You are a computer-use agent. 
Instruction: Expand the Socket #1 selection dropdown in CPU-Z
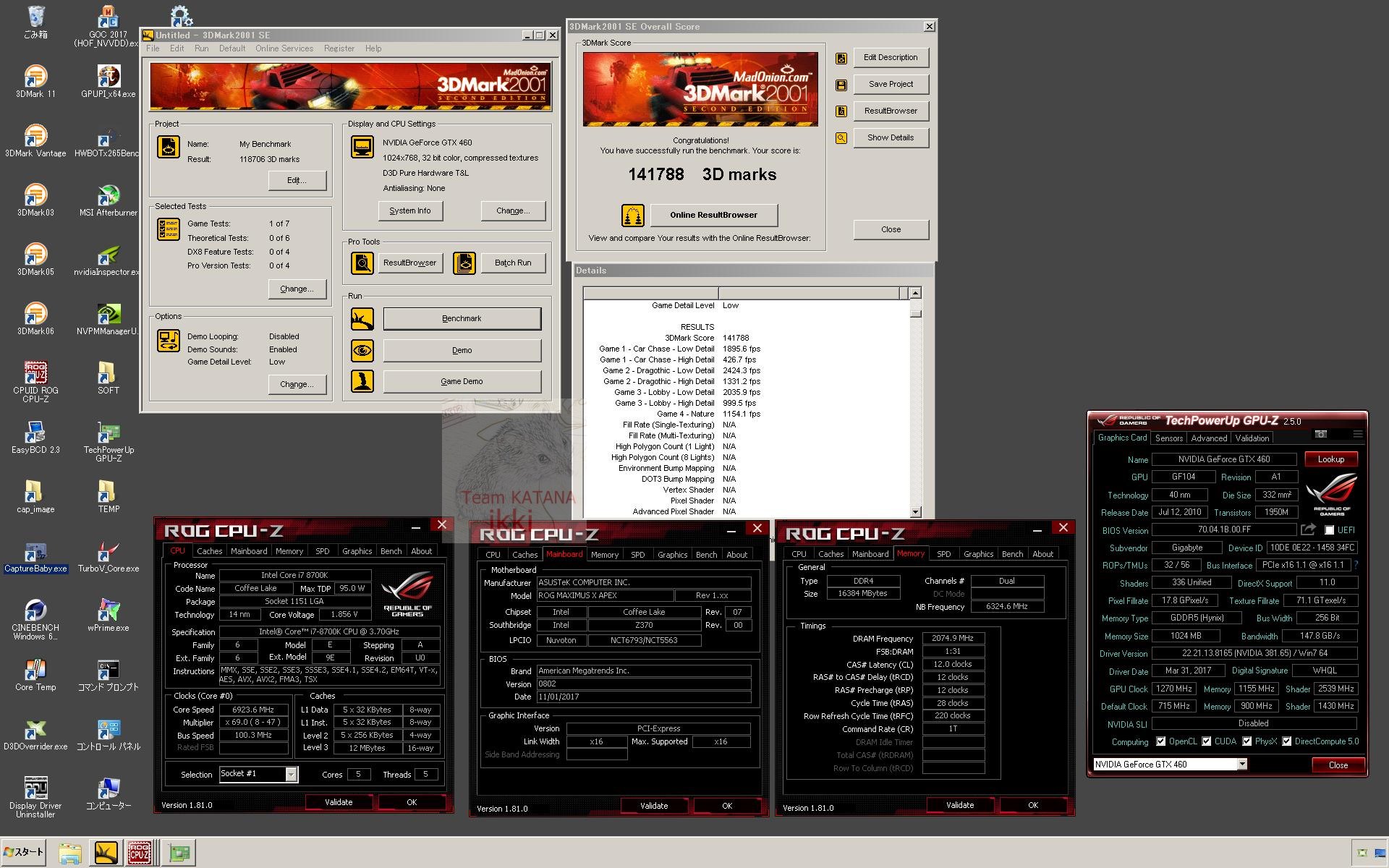coord(291,775)
